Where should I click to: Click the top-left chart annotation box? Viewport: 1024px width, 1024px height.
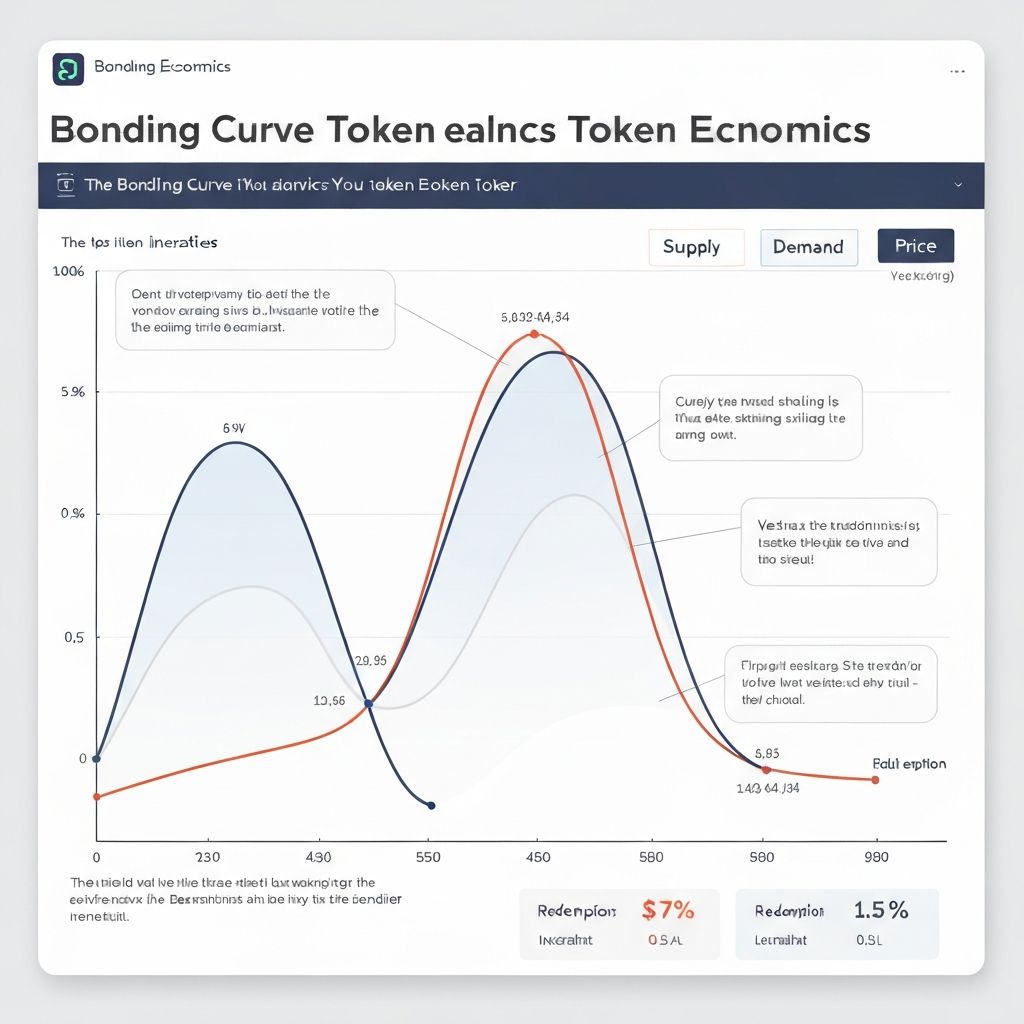click(x=255, y=310)
